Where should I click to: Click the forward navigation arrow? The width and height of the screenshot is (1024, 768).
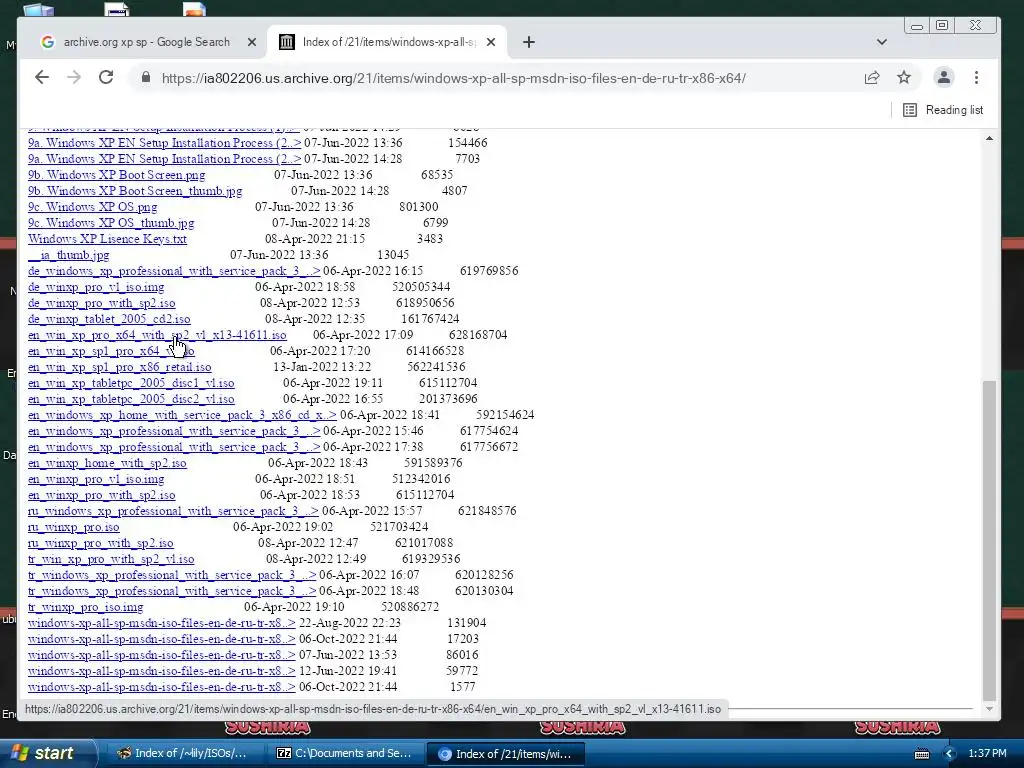[x=74, y=78]
